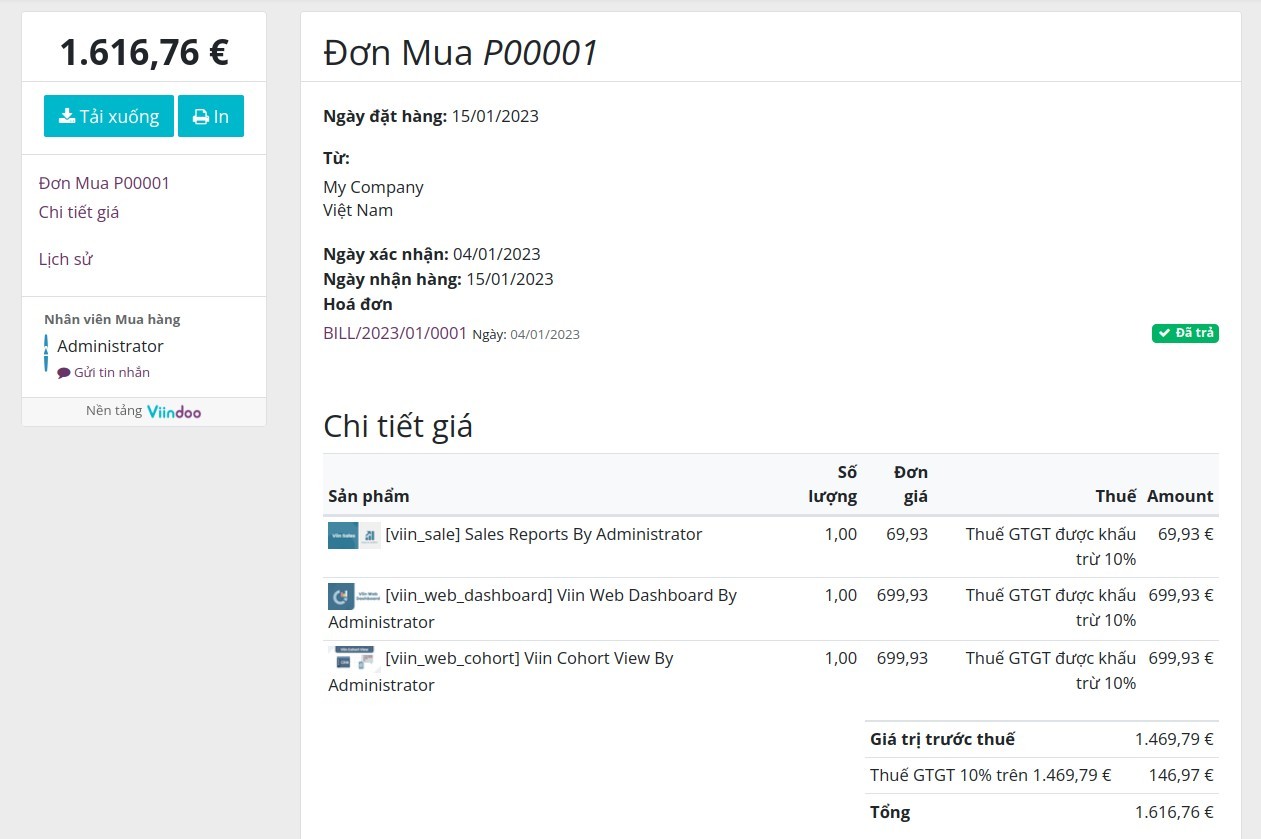Image resolution: width=1261 pixels, height=839 pixels.
Task: Click the Số lượng column header
Action: pyautogui.click(x=832, y=484)
